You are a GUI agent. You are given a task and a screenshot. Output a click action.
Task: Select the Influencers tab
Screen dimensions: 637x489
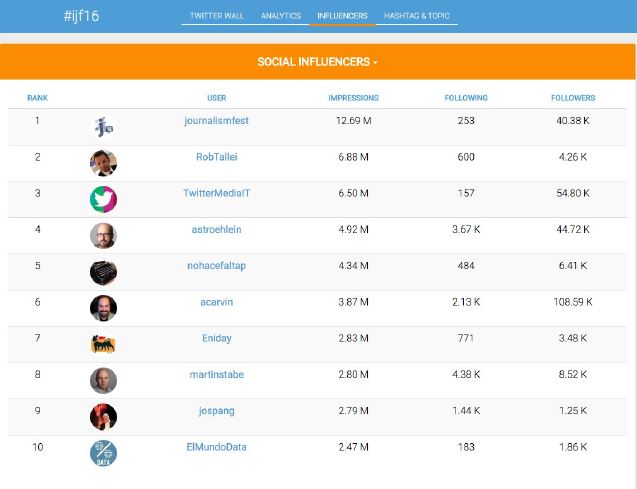[342, 16]
